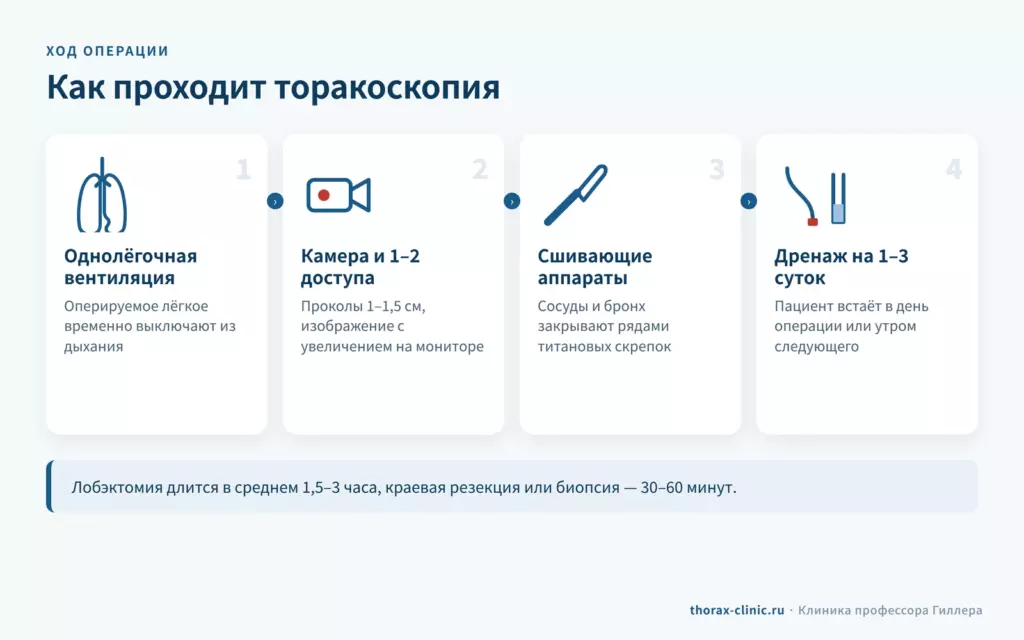Viewport: 1024px width, 640px height.
Task: Click the arrow between Камера and Сшивающие аппараты cards
Action: (x=512, y=201)
